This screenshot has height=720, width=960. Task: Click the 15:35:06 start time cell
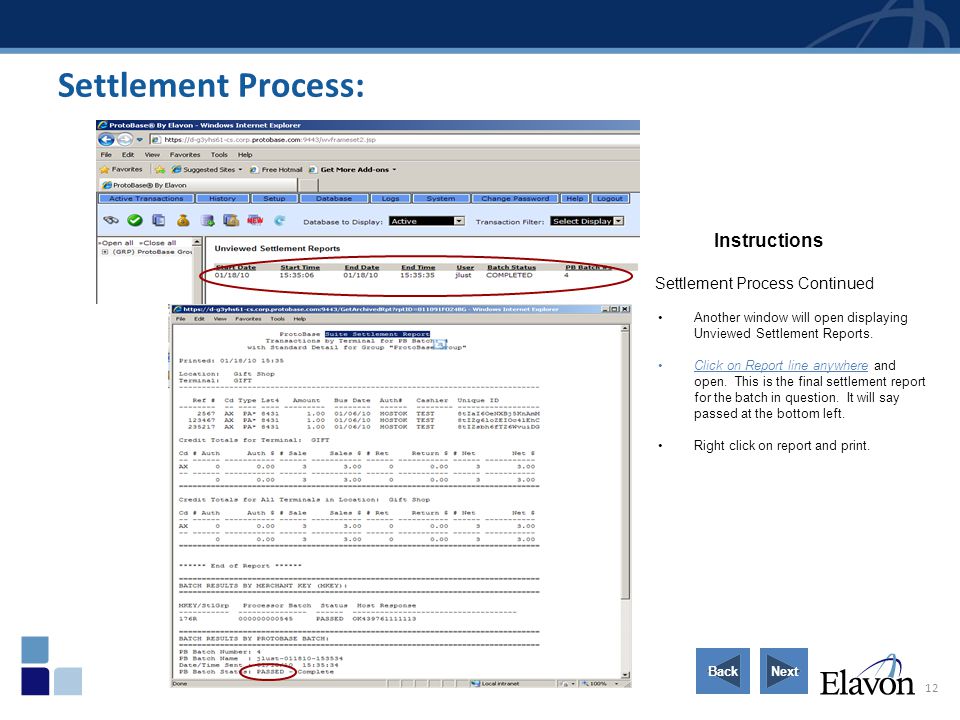click(x=297, y=276)
